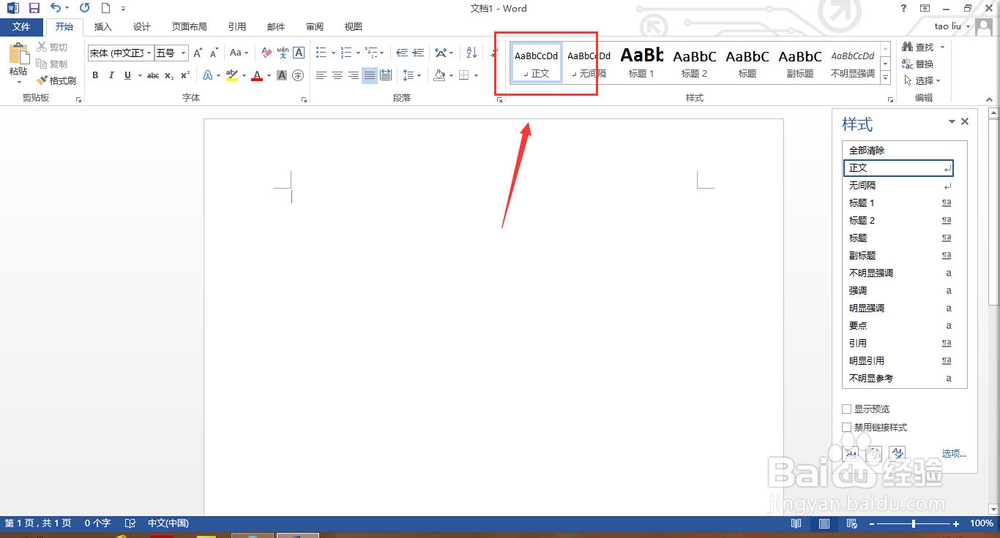The height and width of the screenshot is (538, 1000).
Task: Click distributed alignment icon
Action: [386, 75]
